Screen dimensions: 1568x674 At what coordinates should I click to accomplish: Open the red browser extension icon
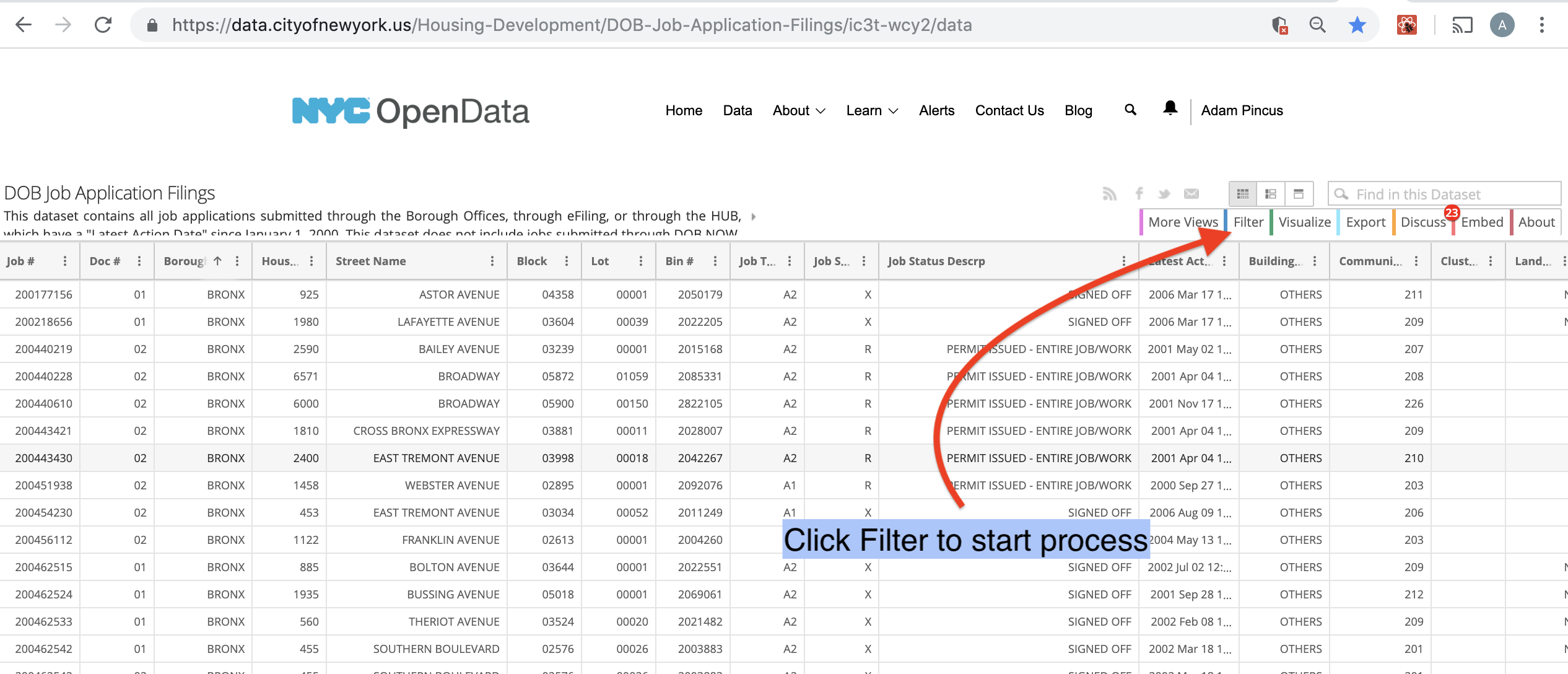coord(1407,25)
